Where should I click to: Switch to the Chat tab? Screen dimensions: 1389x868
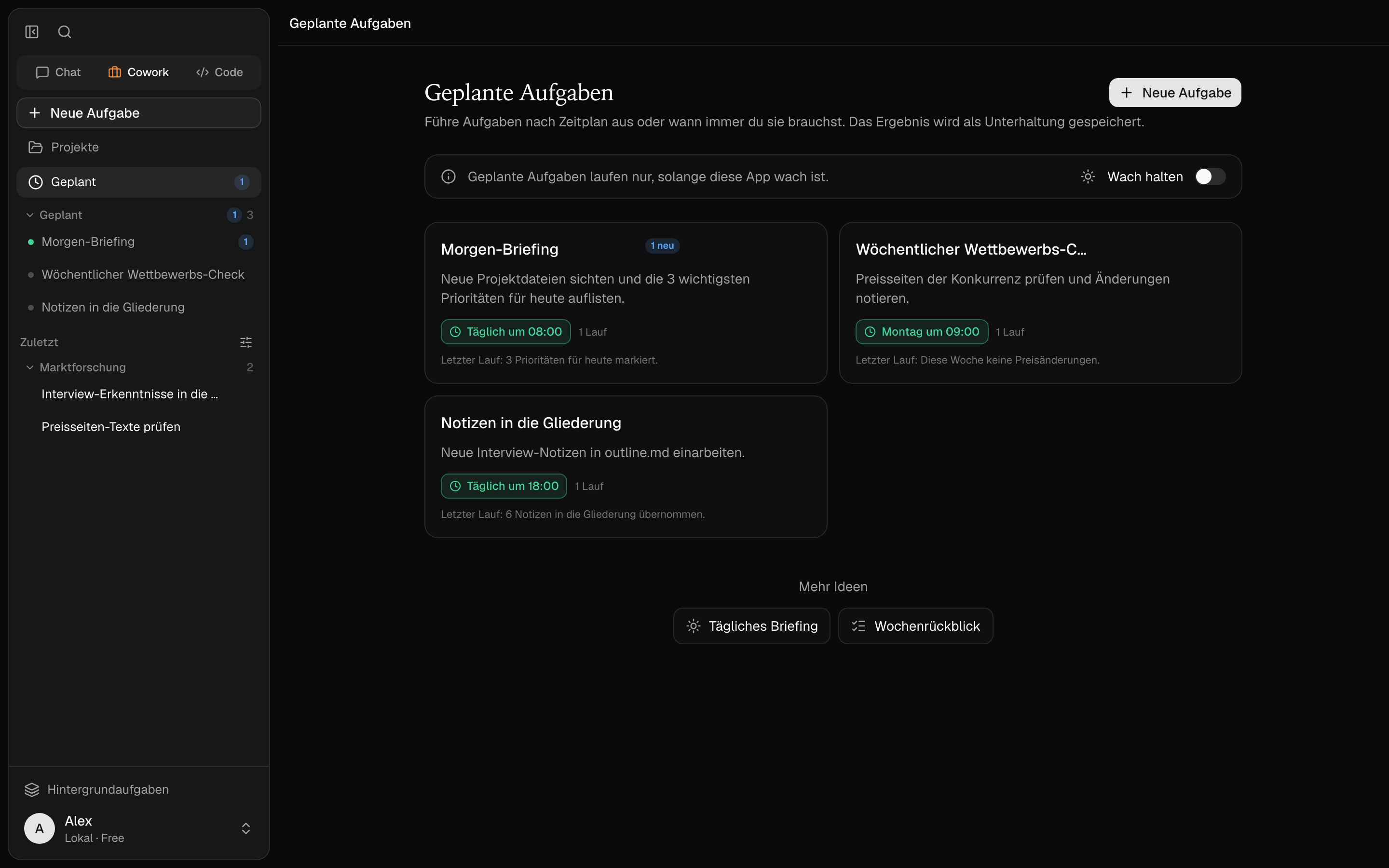tap(58, 72)
